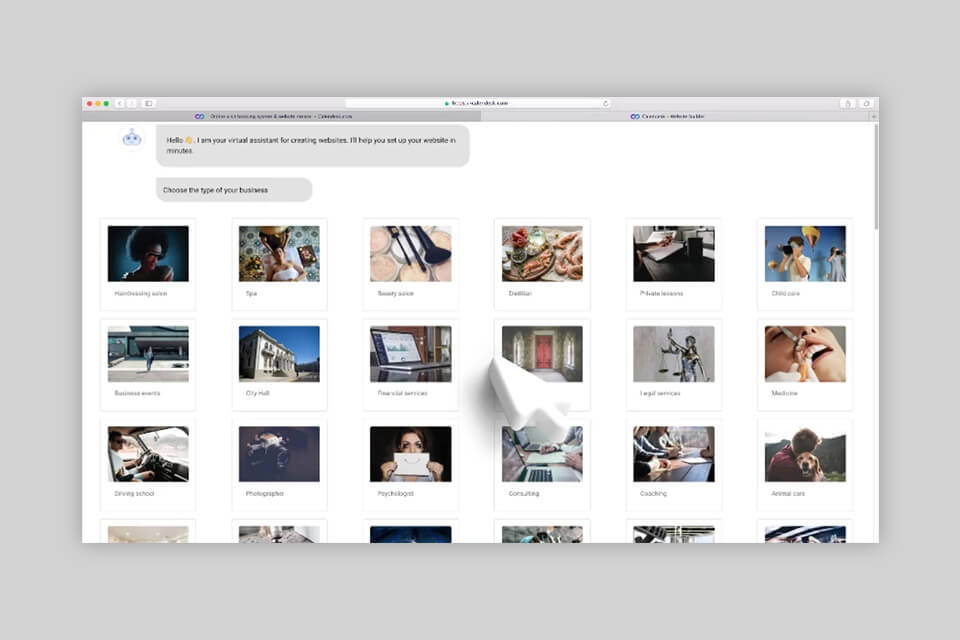Choose the Child care card
This screenshot has height=640, width=960.
tap(805, 264)
